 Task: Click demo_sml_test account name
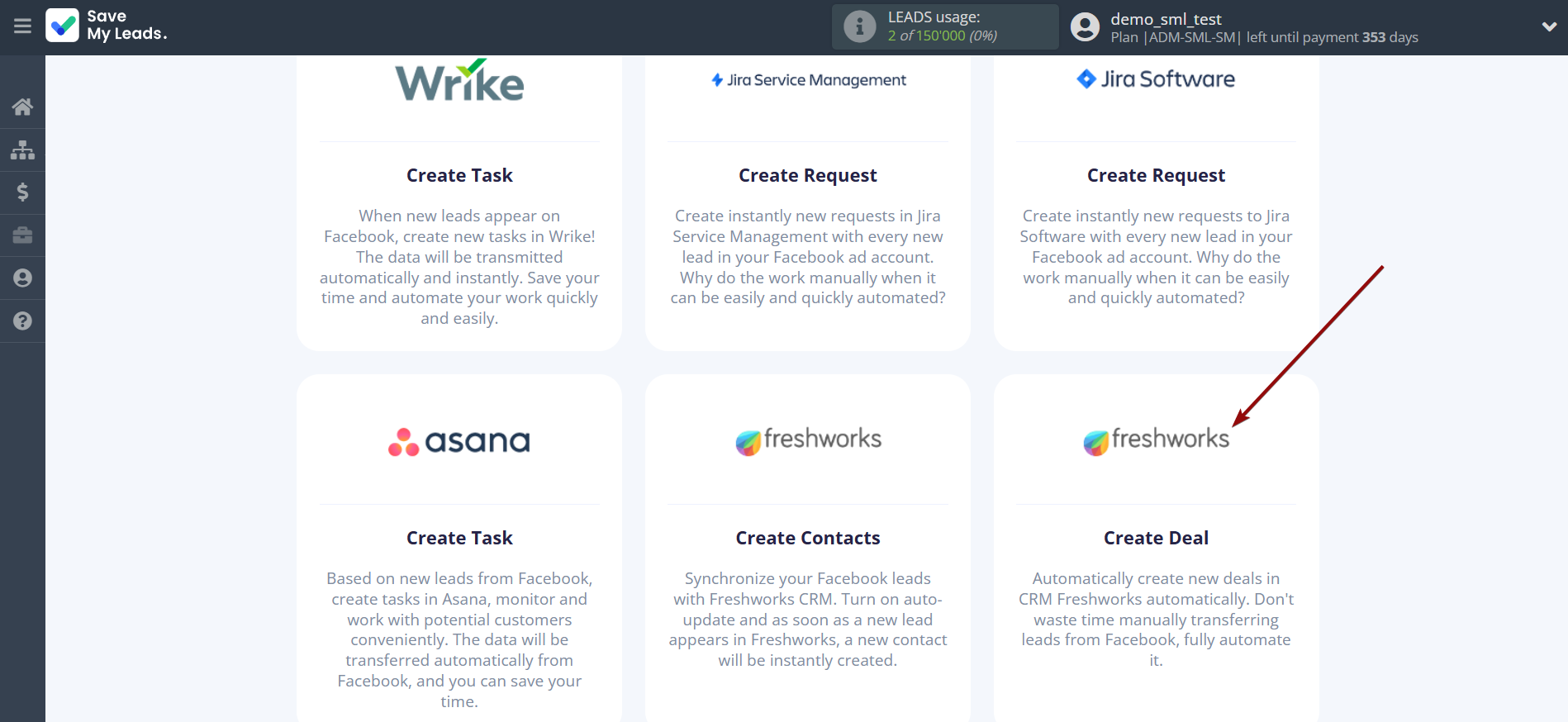1166,19
